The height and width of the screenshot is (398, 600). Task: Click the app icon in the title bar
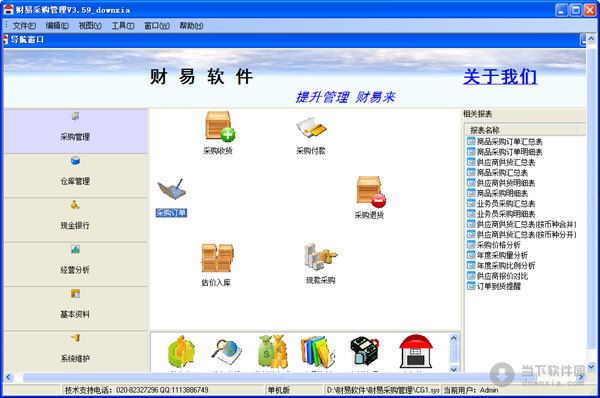pyautogui.click(x=8, y=10)
